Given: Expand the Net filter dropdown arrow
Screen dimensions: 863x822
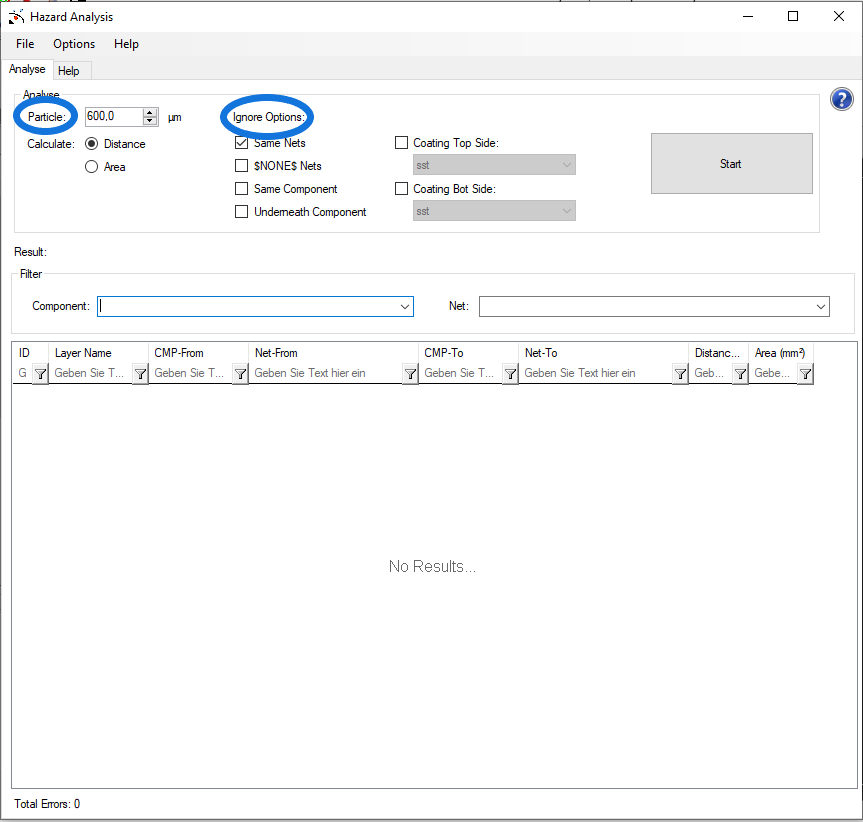Looking at the screenshot, I should click(821, 306).
